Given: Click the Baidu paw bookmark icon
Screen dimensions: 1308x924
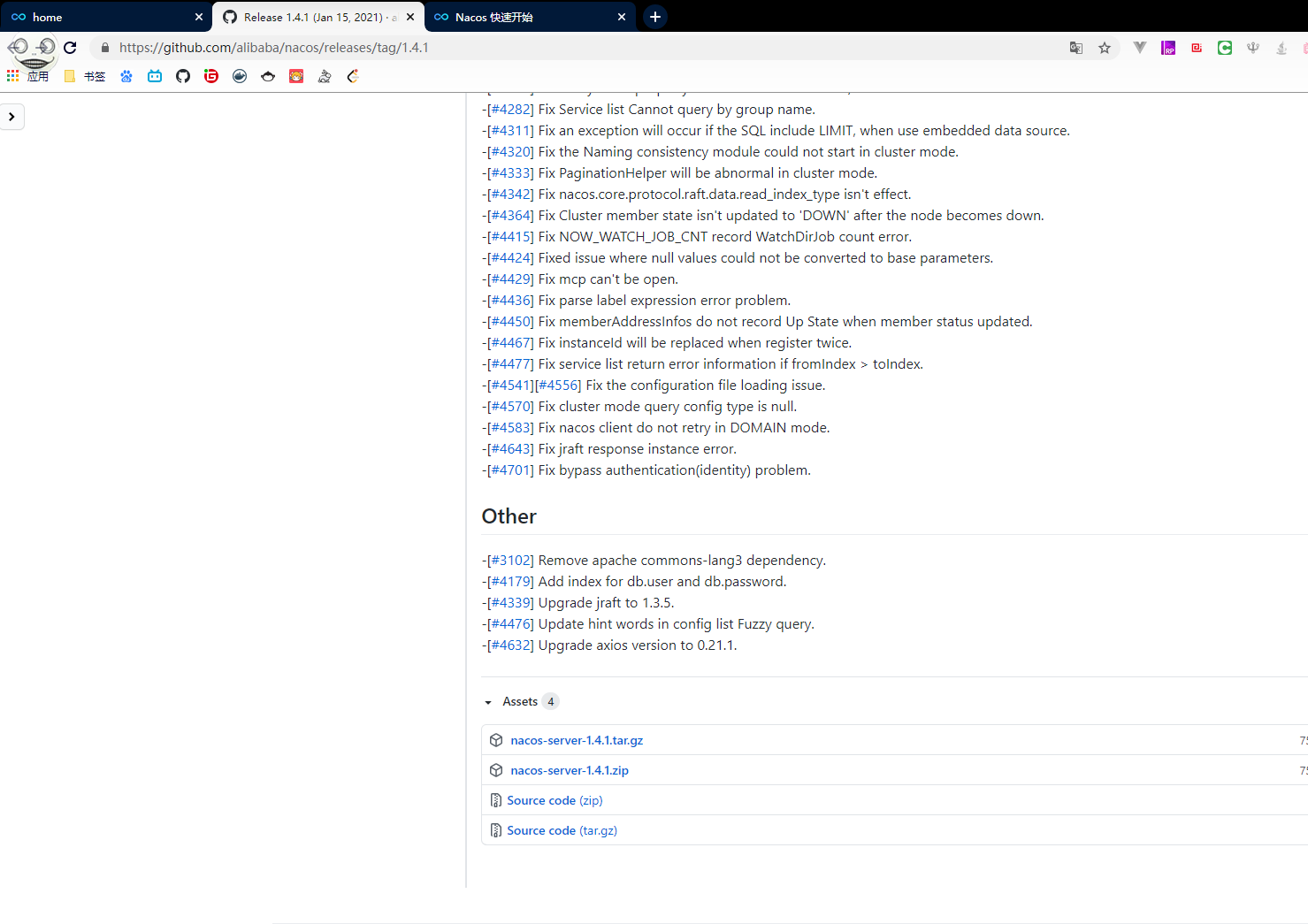Looking at the screenshot, I should tap(126, 76).
